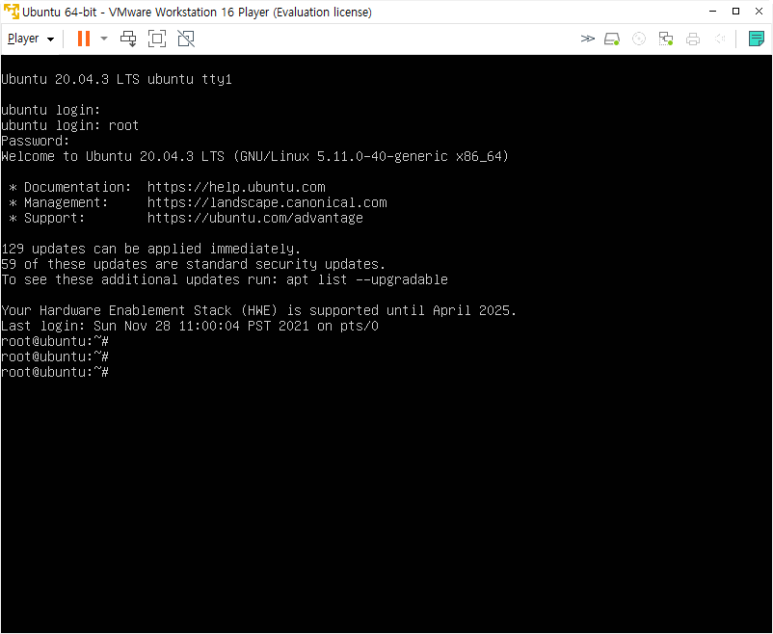Click the https://help.ubuntu.com documentation URL
Image resolution: width=773 pixels, height=634 pixels.
pos(236,187)
